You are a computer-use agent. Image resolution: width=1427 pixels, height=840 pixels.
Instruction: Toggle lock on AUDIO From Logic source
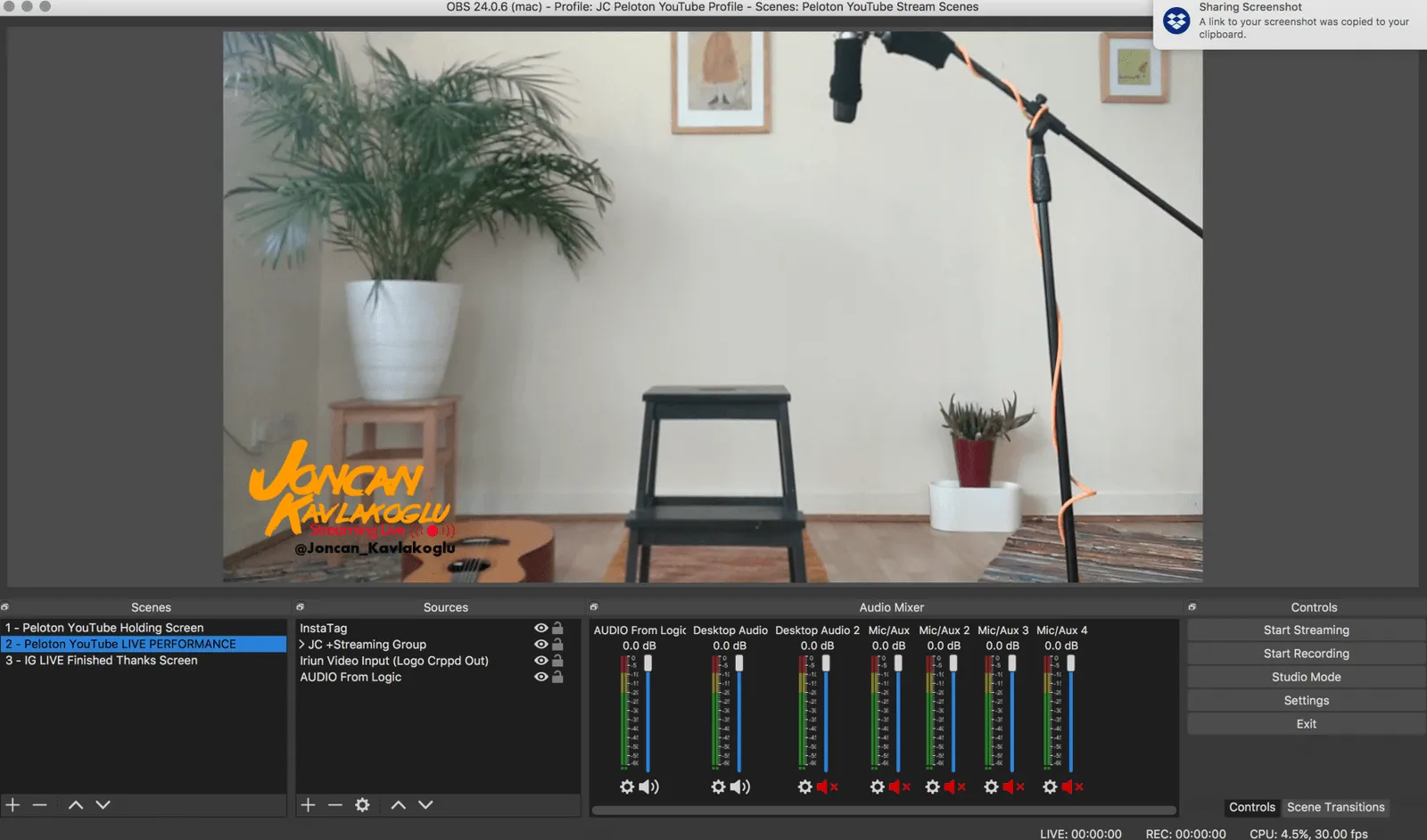[557, 677]
